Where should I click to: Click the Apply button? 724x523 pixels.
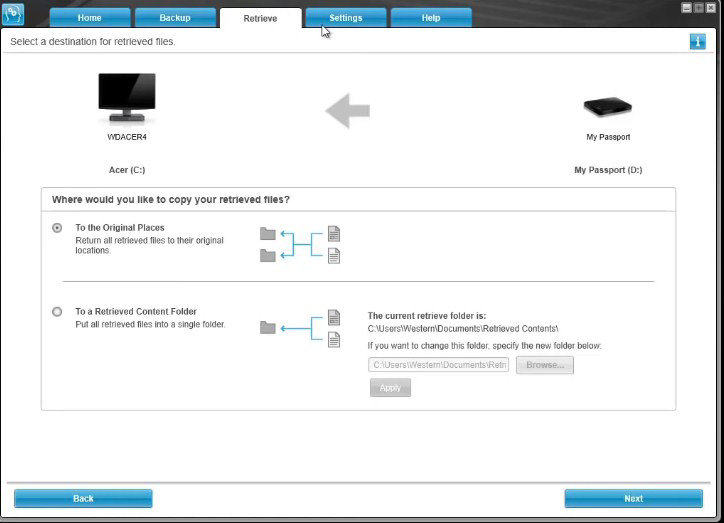point(390,388)
